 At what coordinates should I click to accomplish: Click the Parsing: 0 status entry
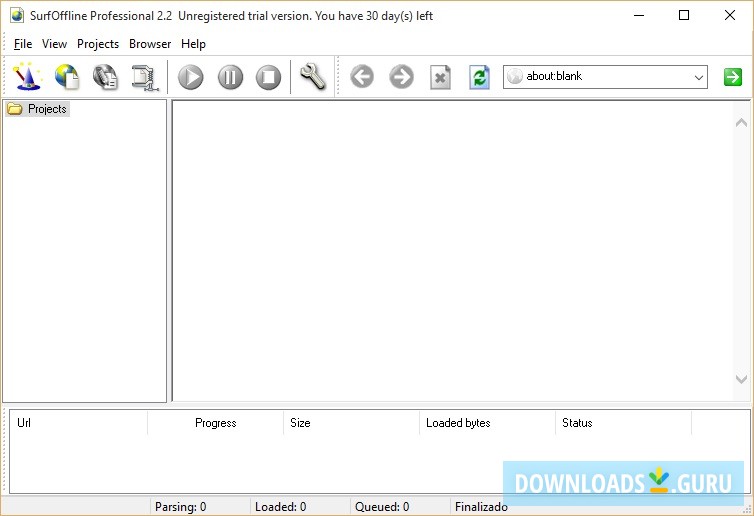180,507
